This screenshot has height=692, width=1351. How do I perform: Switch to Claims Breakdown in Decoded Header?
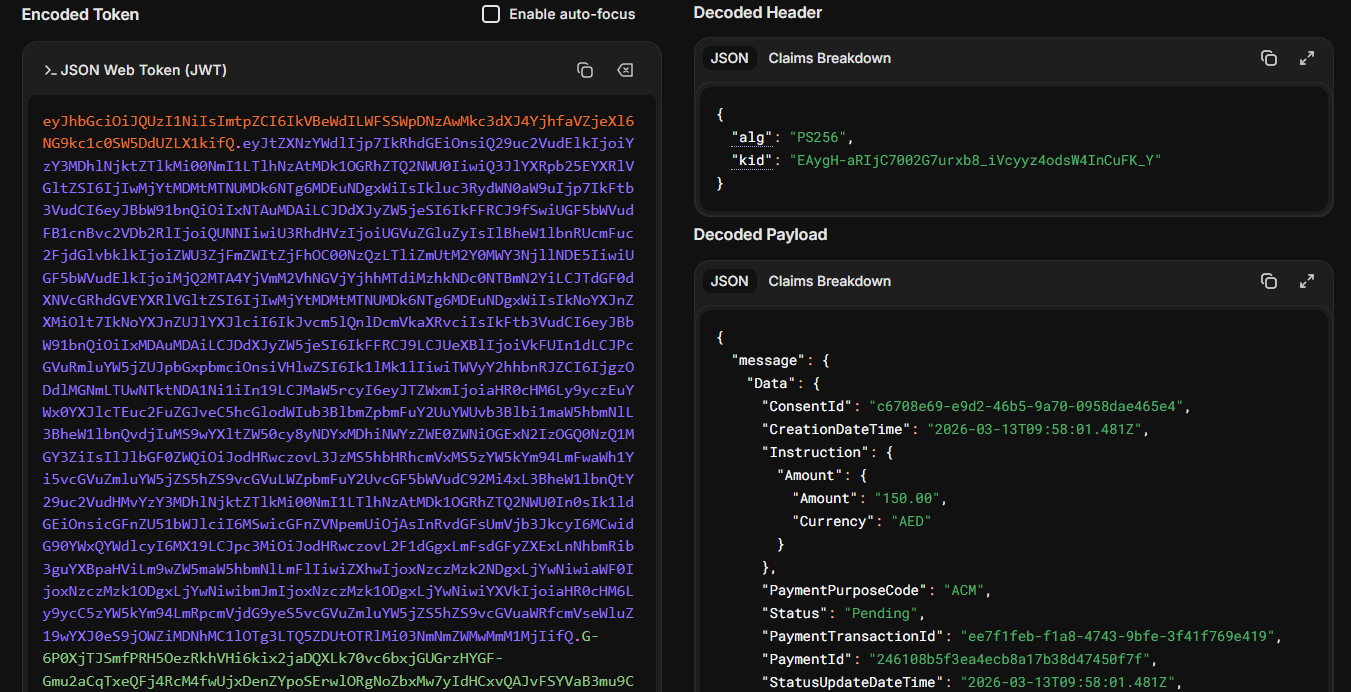pyautogui.click(x=829, y=58)
